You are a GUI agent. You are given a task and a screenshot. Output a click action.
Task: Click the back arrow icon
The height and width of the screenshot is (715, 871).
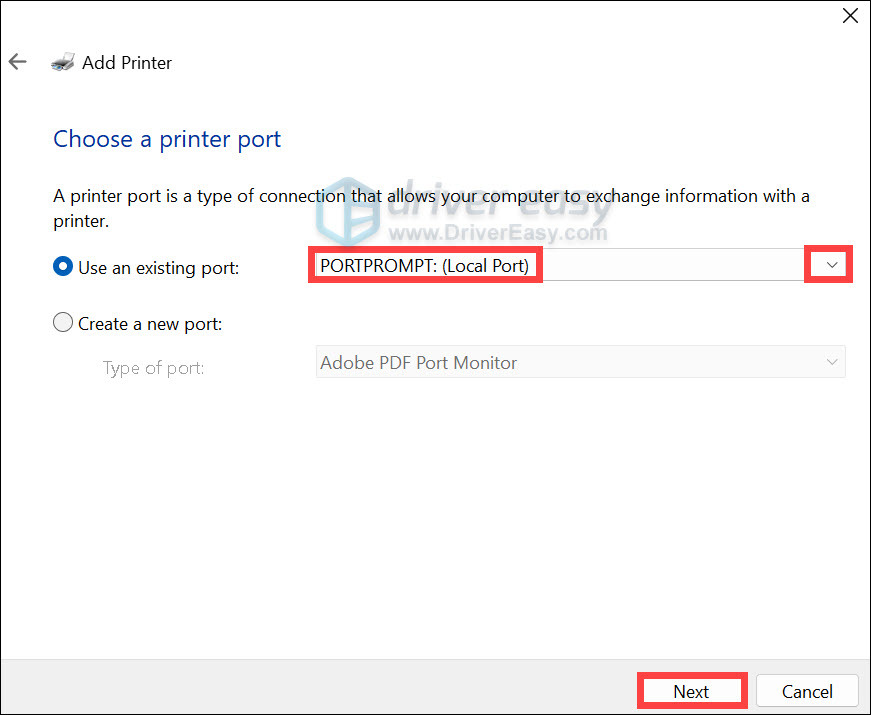click(x=17, y=62)
